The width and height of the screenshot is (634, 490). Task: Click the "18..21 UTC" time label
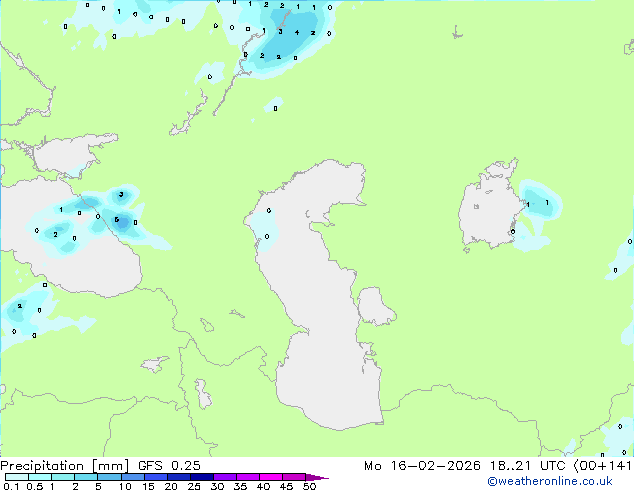click(x=527, y=466)
